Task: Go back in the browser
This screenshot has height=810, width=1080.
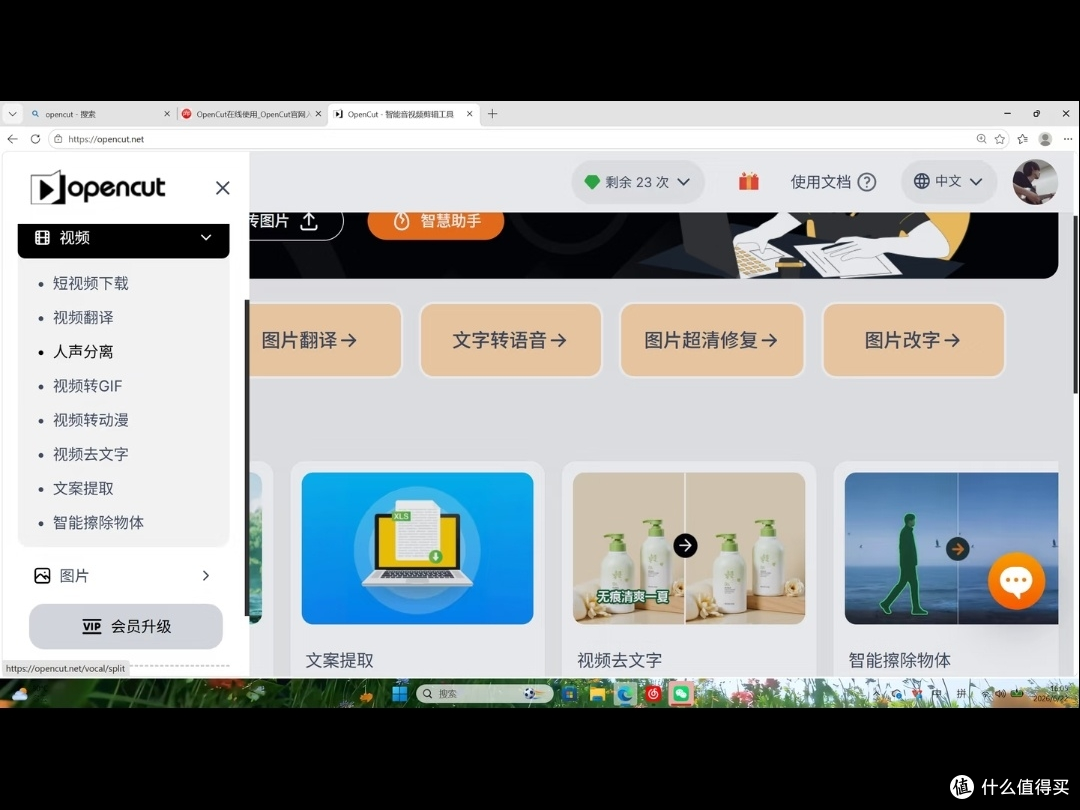Action: tap(12, 139)
